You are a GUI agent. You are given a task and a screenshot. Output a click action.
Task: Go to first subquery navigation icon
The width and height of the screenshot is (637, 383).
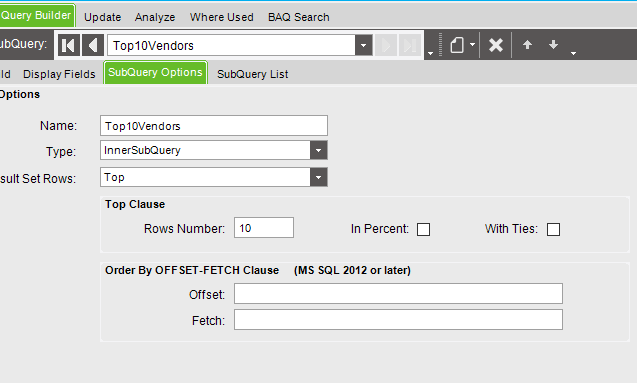[69, 45]
